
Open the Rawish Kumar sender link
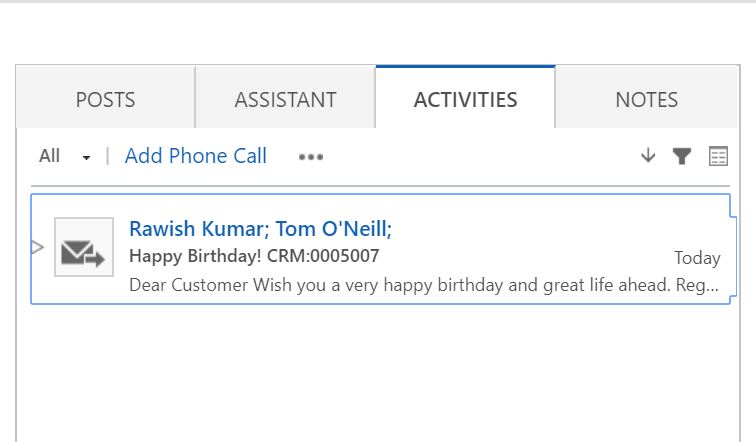(x=190, y=230)
